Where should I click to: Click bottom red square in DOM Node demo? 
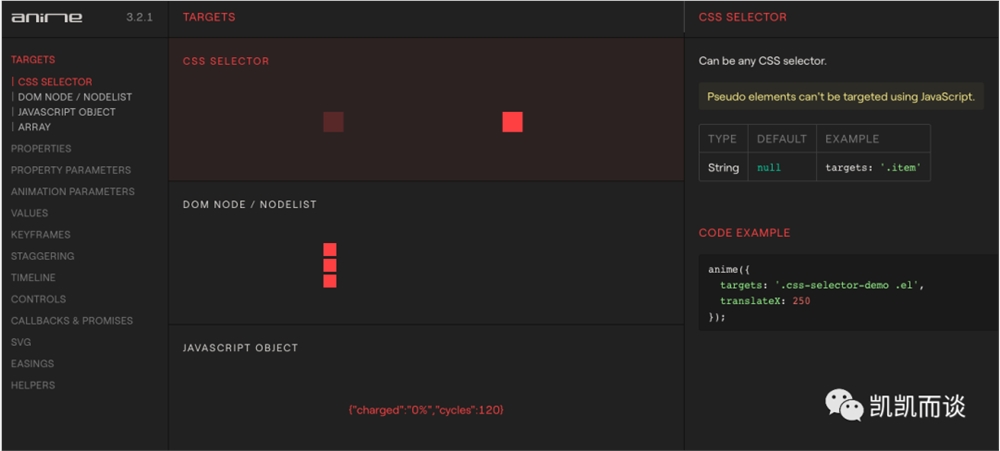330,281
